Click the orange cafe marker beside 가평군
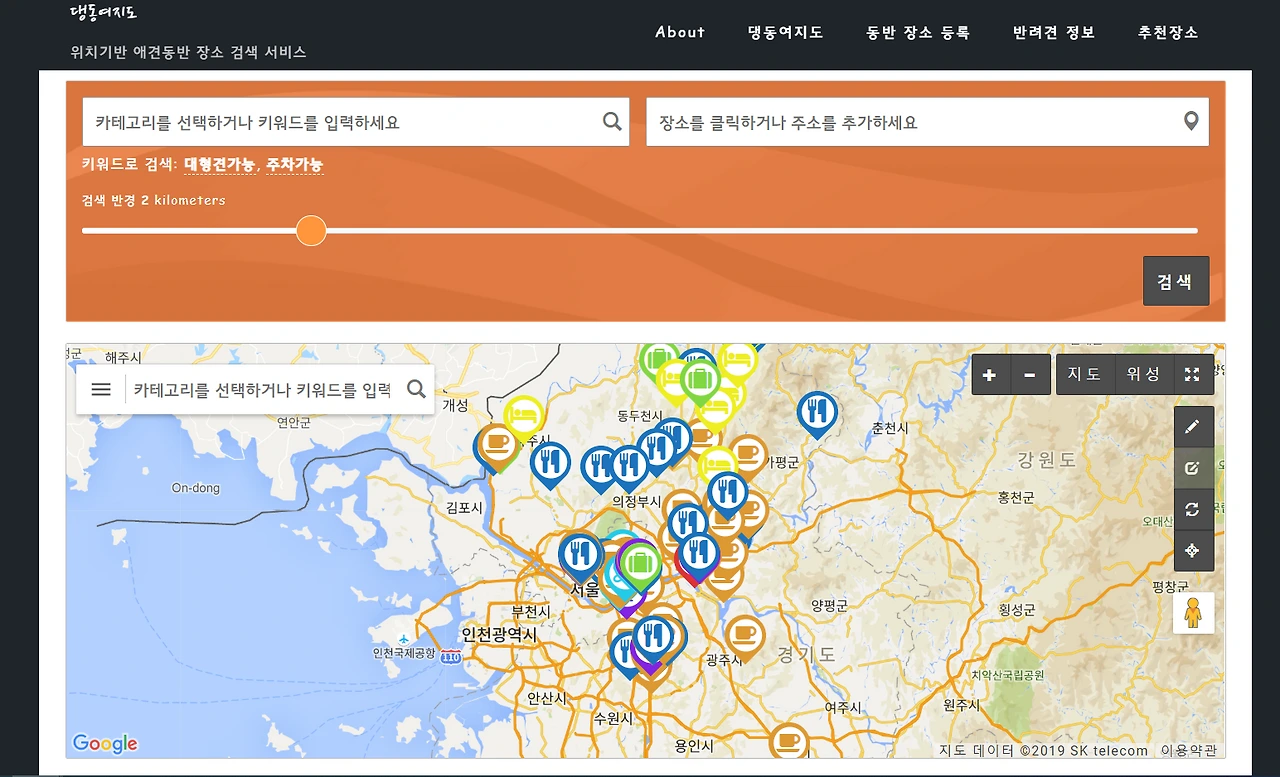 tap(748, 454)
